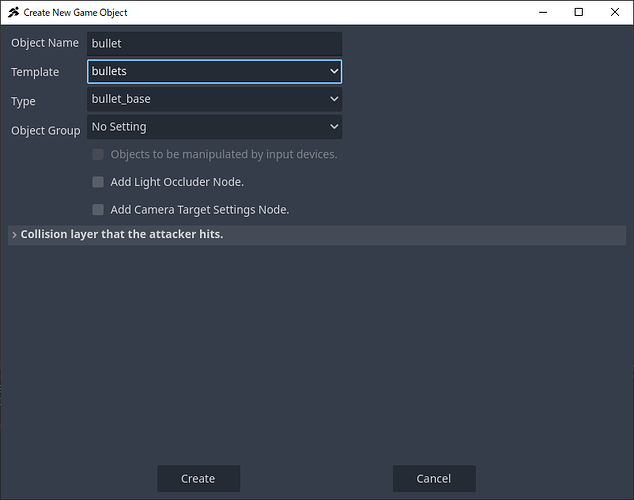Enable Add Light Occluder Node
This screenshot has width=634, height=500.
point(98,182)
